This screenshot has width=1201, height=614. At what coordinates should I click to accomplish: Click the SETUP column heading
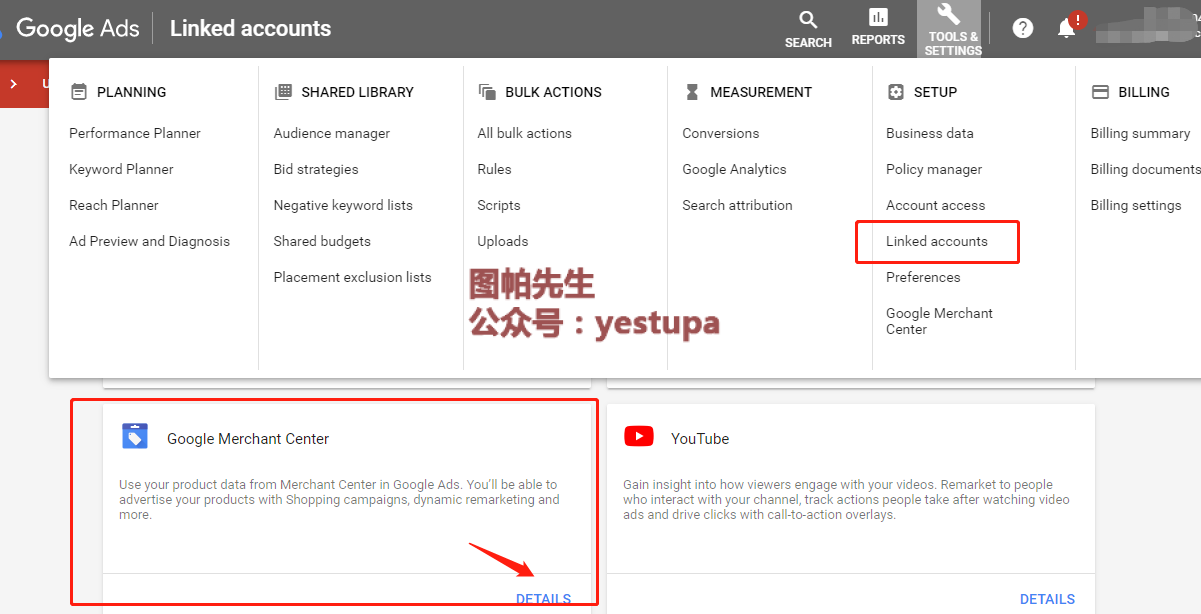coord(935,92)
